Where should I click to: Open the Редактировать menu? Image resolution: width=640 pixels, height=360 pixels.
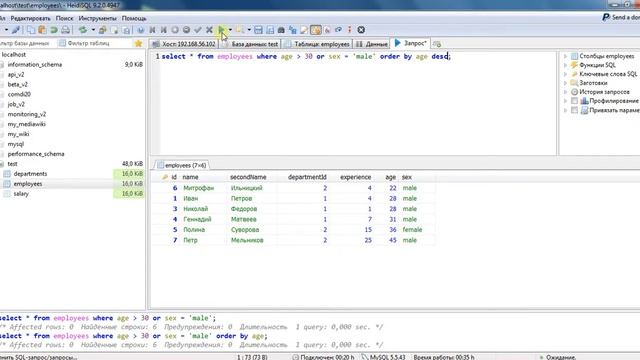tap(31, 18)
